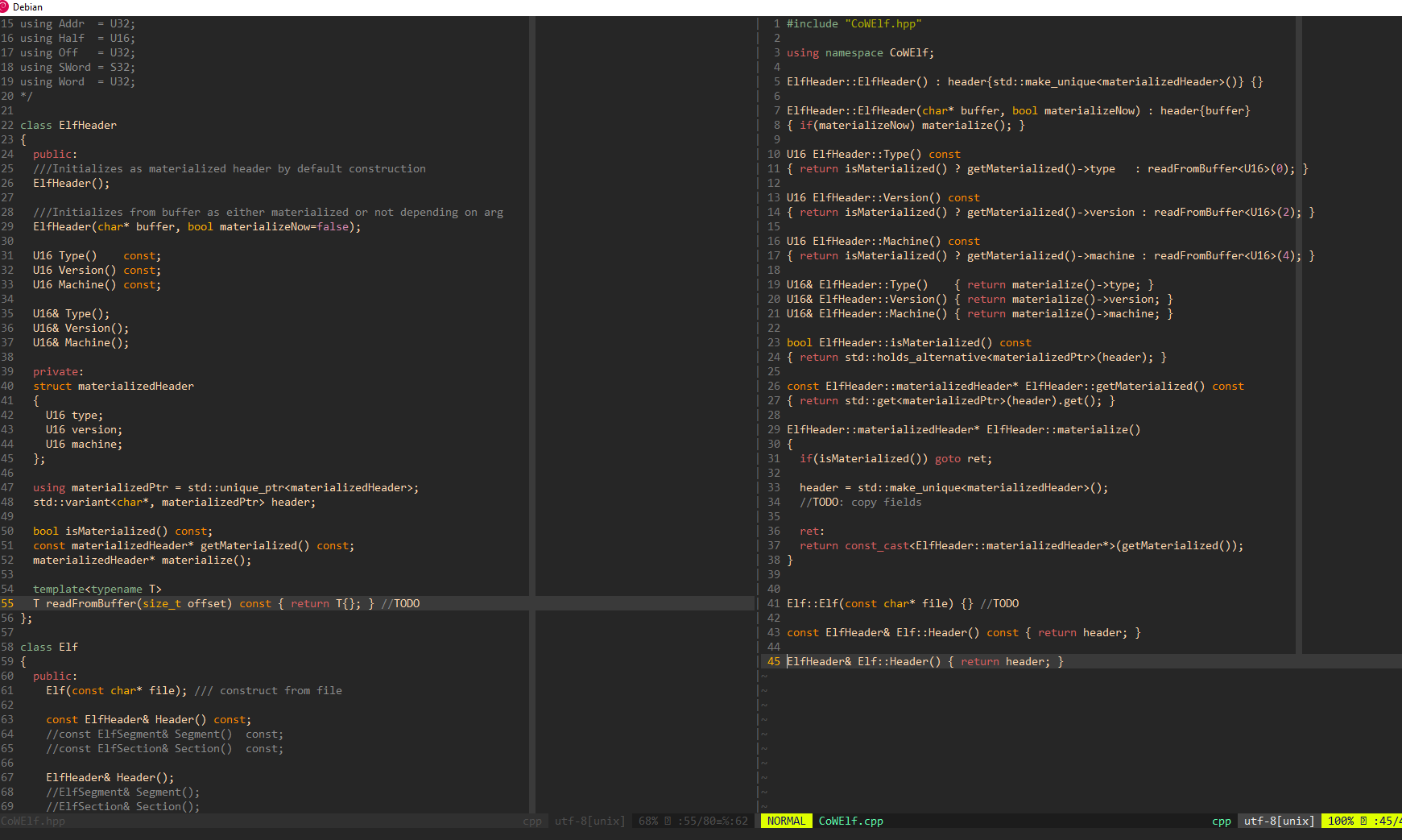Click the 'U16 version;' struct member
The width and height of the screenshot is (1402, 840).
pos(84,429)
